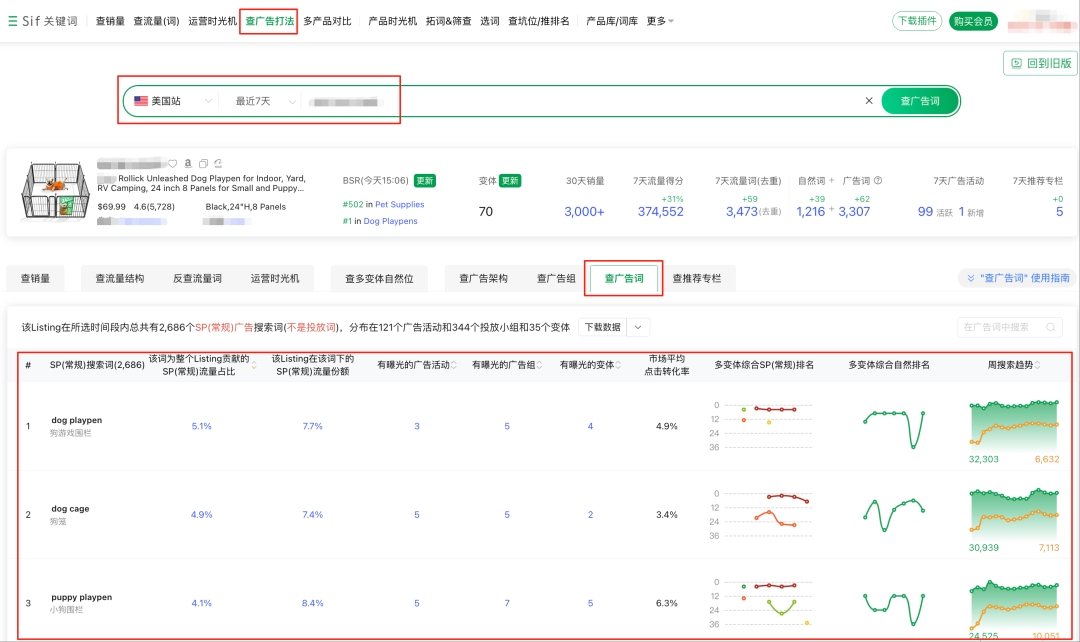The height and width of the screenshot is (642, 1080).
Task: Expand the 更多 menu in top navigation
Action: point(660,21)
